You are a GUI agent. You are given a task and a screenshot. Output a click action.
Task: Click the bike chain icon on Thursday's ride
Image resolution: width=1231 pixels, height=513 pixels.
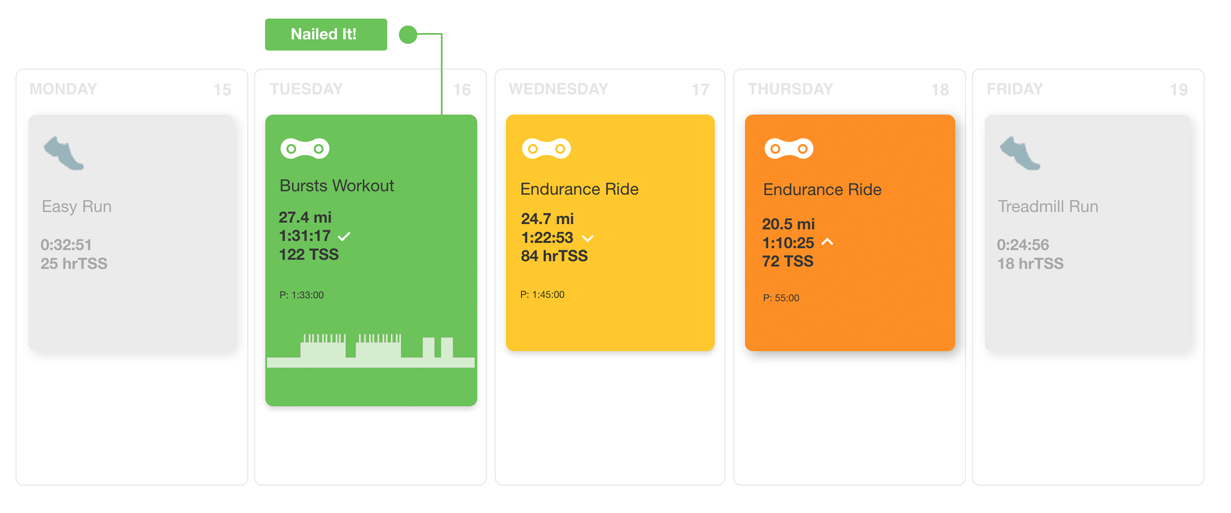click(788, 149)
